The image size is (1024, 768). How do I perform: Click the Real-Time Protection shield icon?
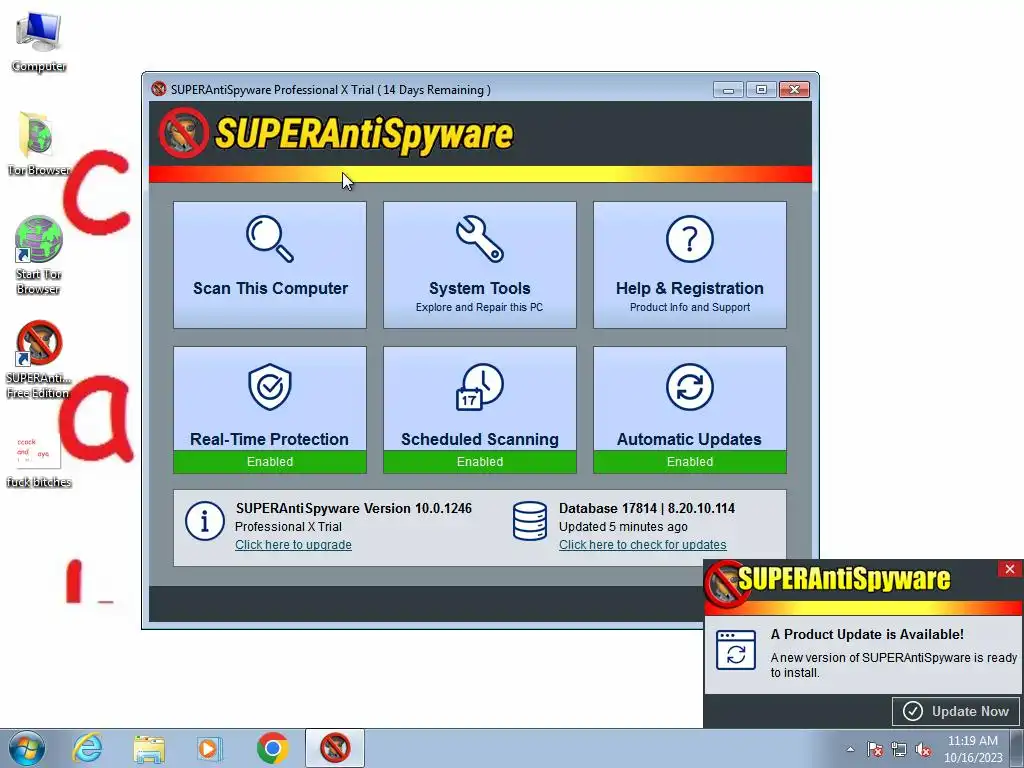(270, 387)
